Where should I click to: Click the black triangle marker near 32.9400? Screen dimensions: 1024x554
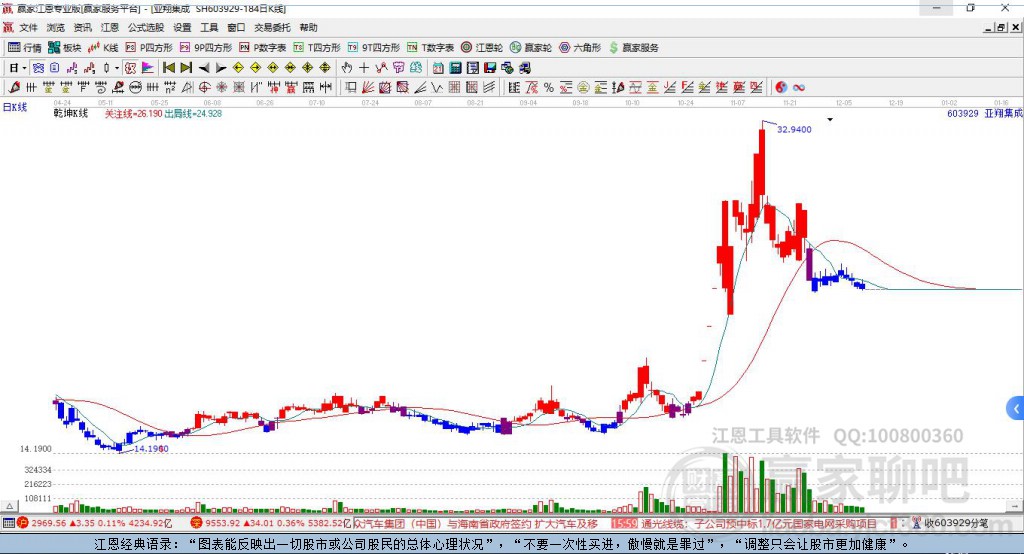pos(830,120)
